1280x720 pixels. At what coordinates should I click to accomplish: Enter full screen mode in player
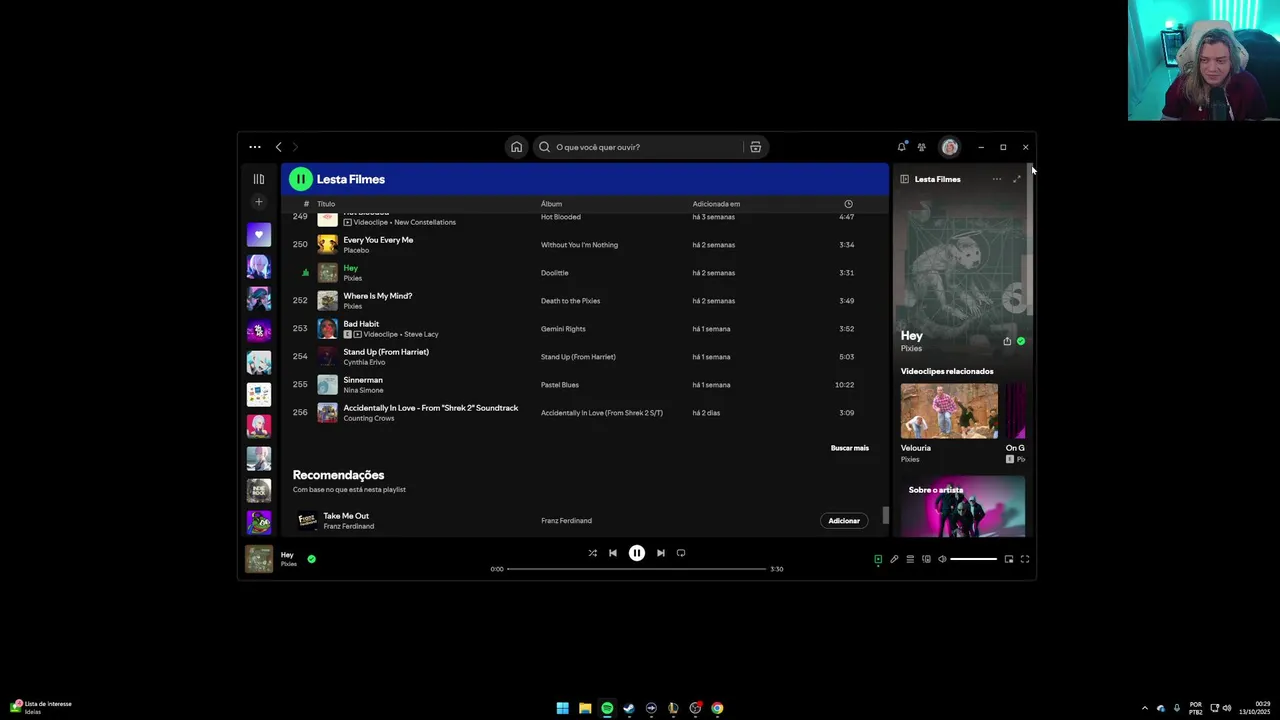coord(1025,559)
